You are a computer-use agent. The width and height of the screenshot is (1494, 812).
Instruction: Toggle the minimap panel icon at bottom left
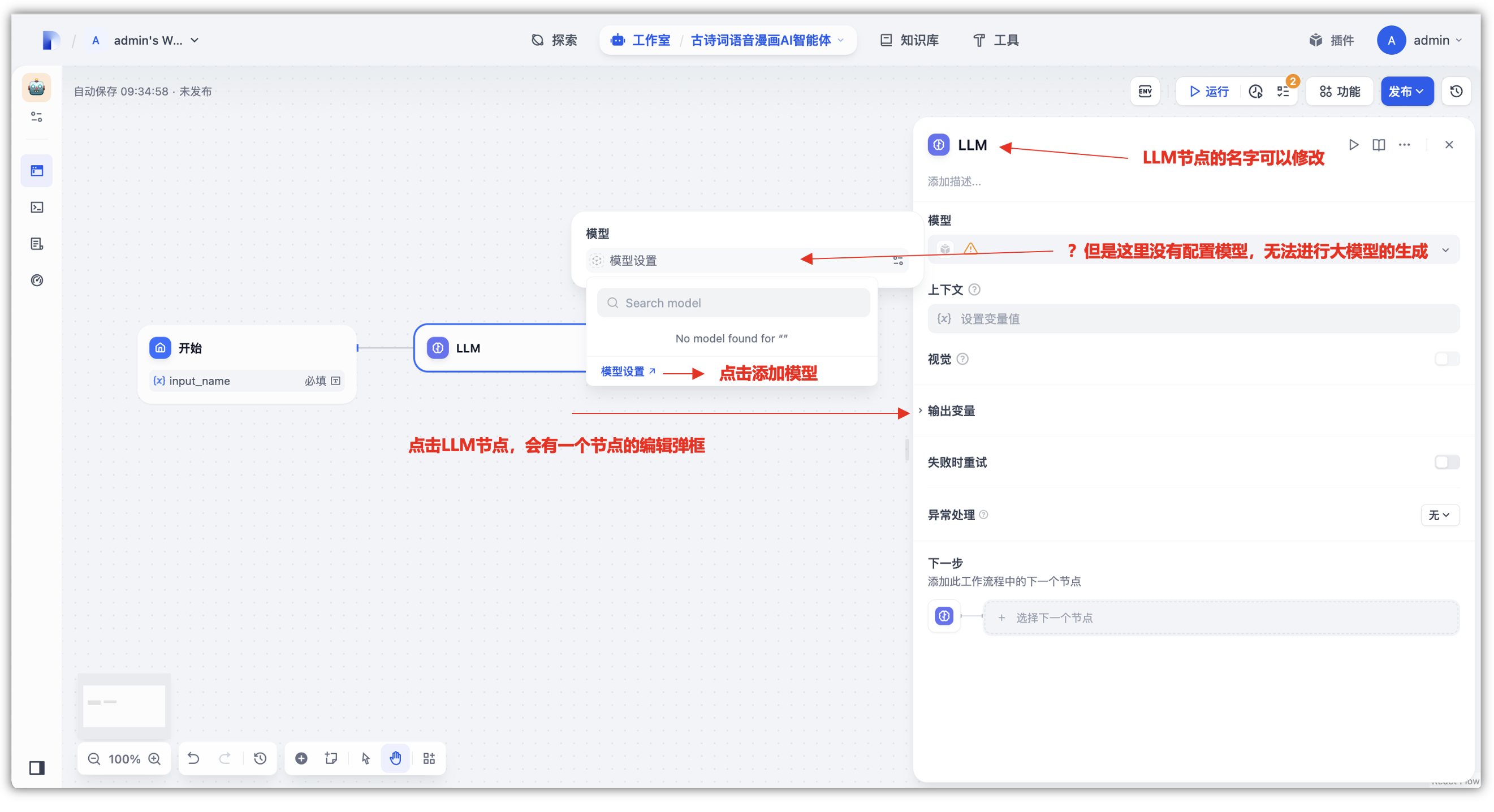pos(37,768)
